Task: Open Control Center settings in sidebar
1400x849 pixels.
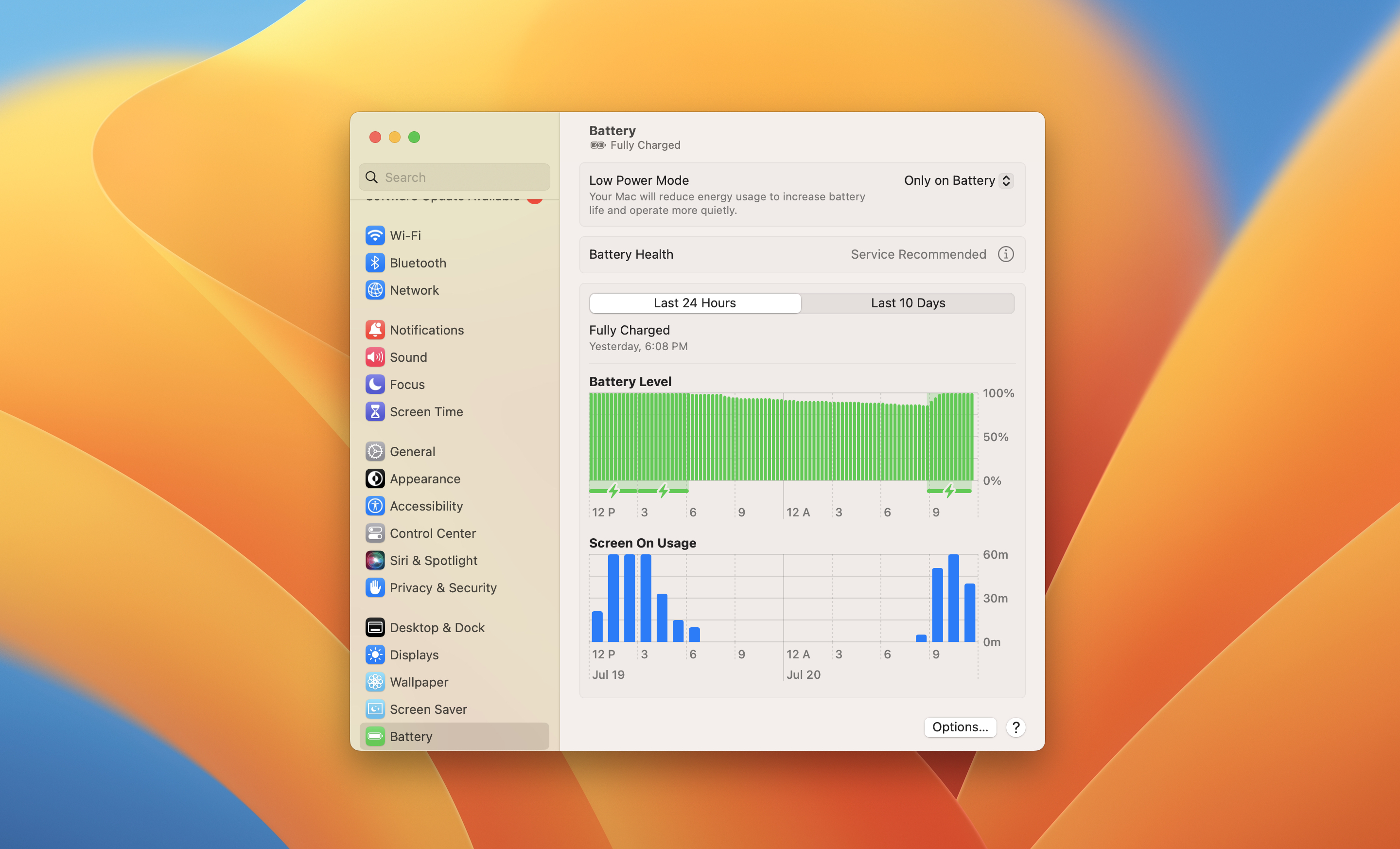Action: click(x=432, y=533)
